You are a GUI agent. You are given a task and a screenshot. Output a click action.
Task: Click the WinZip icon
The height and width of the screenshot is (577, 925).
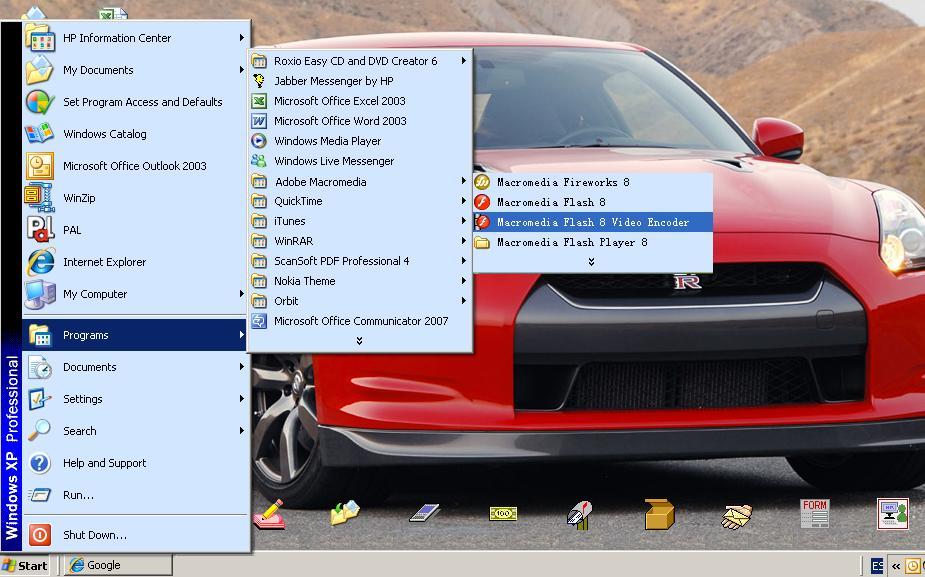[x=40, y=198]
